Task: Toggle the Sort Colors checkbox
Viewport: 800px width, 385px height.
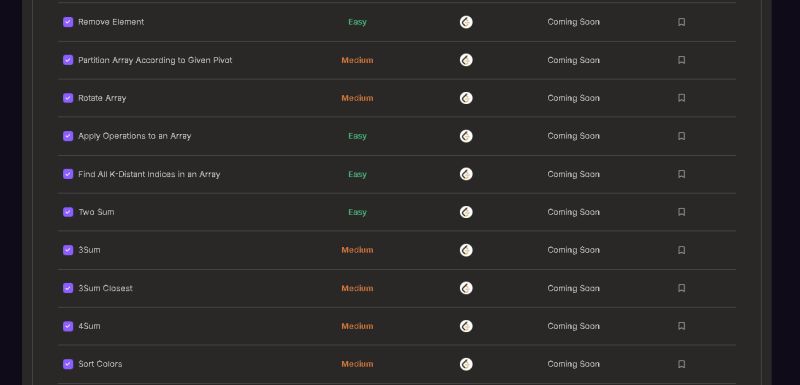Action: pos(68,364)
